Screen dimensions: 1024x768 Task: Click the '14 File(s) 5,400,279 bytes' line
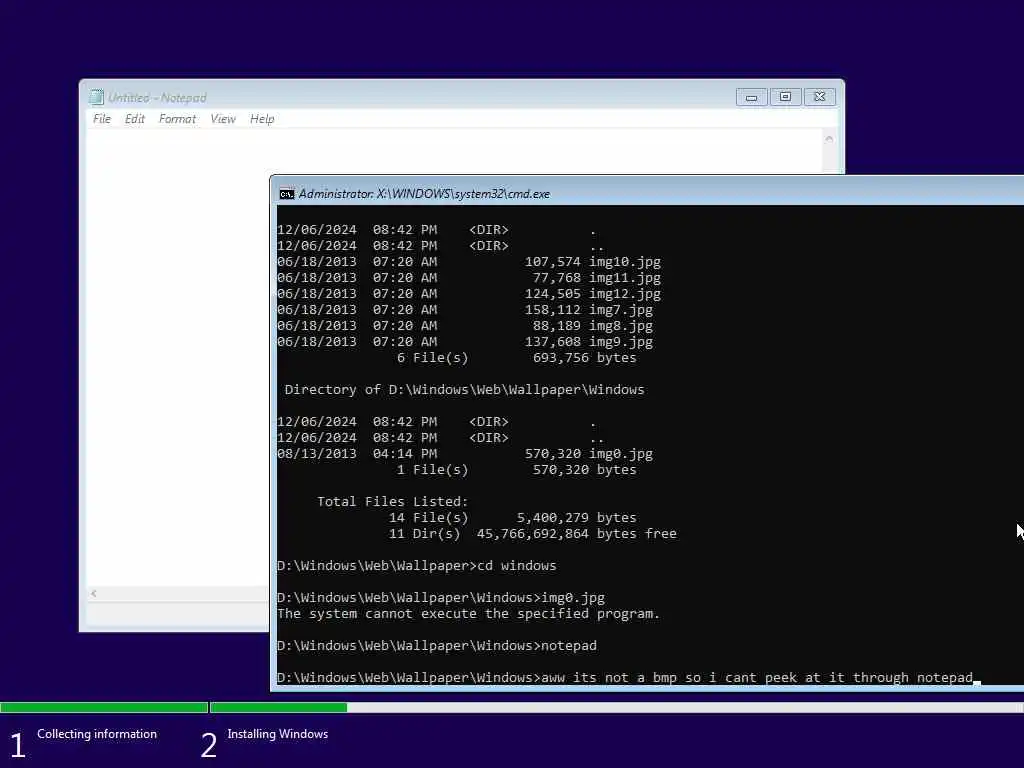[x=513, y=518]
